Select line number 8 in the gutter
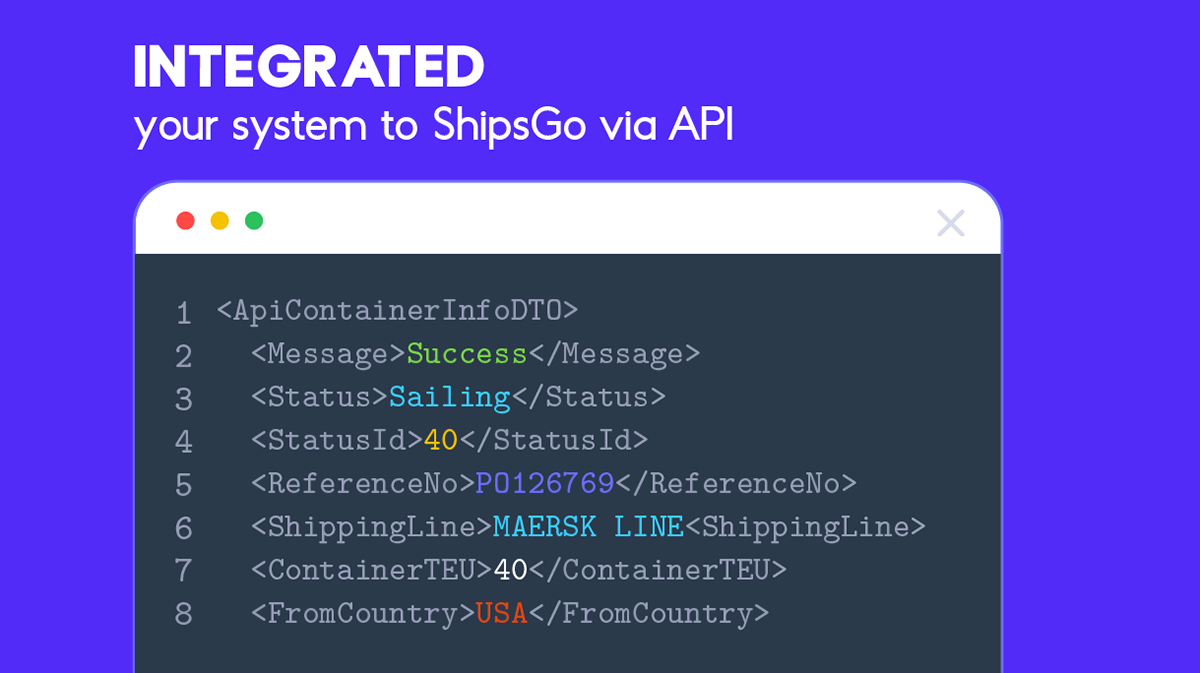This screenshot has width=1200, height=673. pos(183,613)
